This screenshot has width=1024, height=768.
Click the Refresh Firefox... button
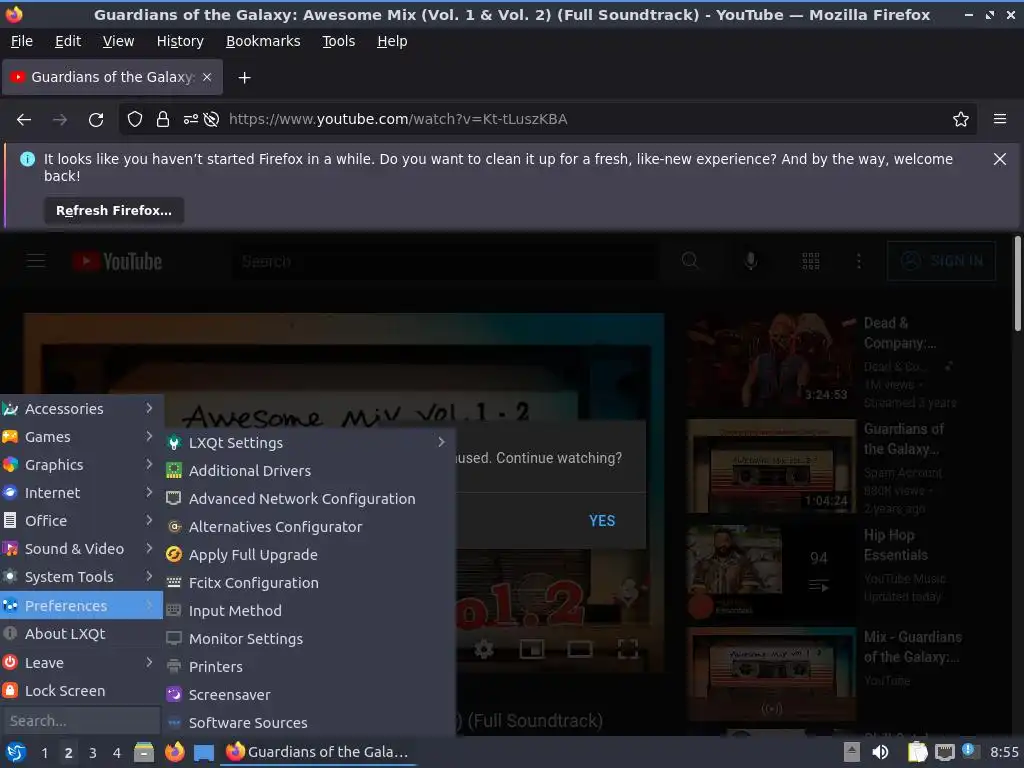pyautogui.click(x=114, y=211)
